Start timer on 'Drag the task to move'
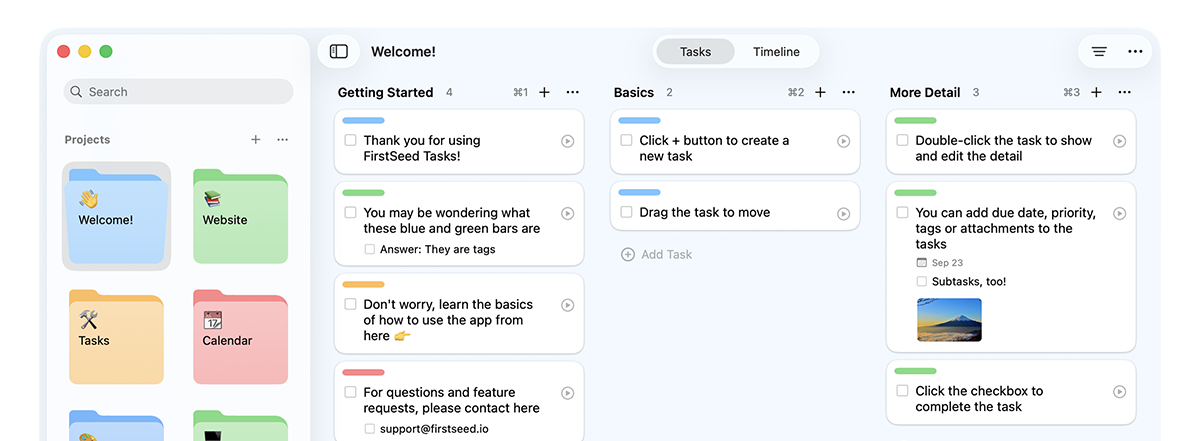Image resolution: width=1200 pixels, height=441 pixels. pyautogui.click(x=843, y=213)
